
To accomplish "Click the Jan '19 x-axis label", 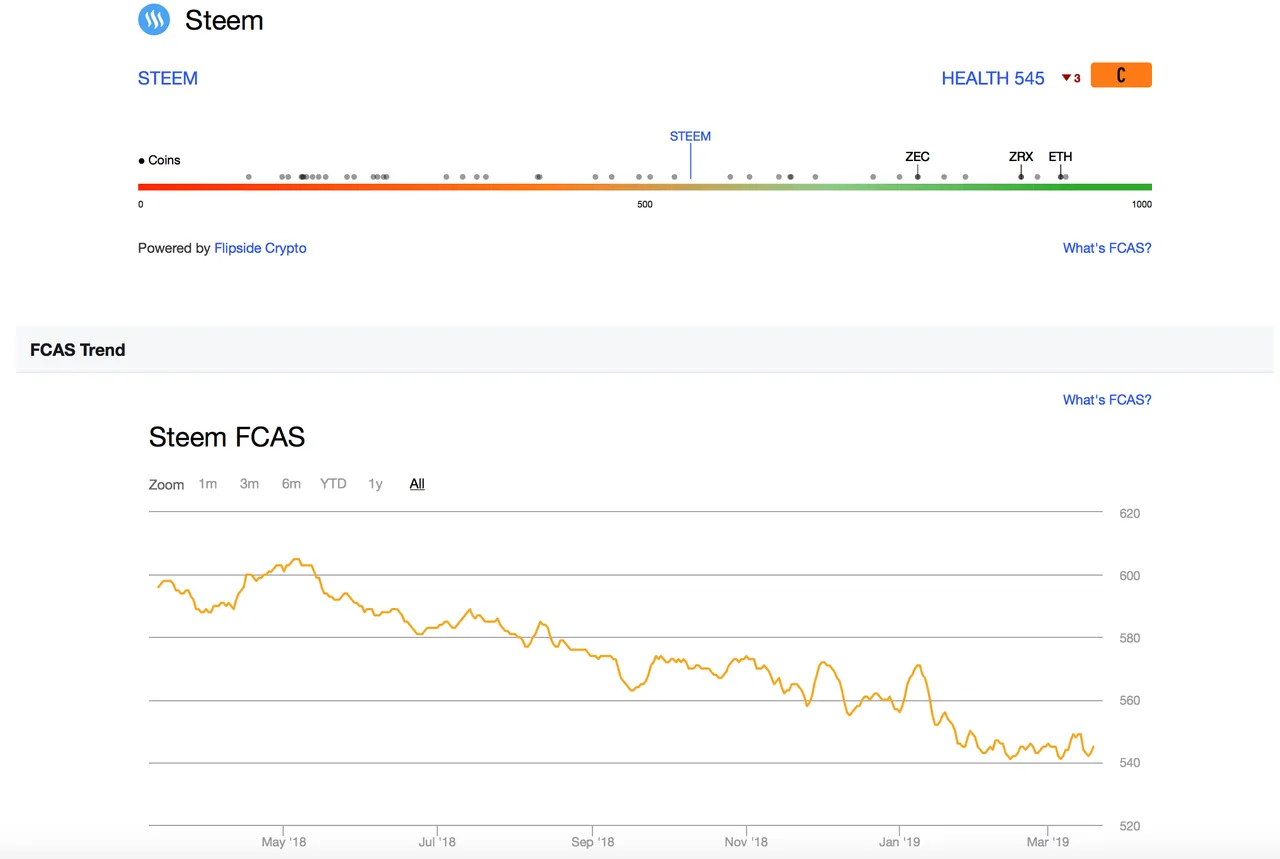I will (899, 842).
